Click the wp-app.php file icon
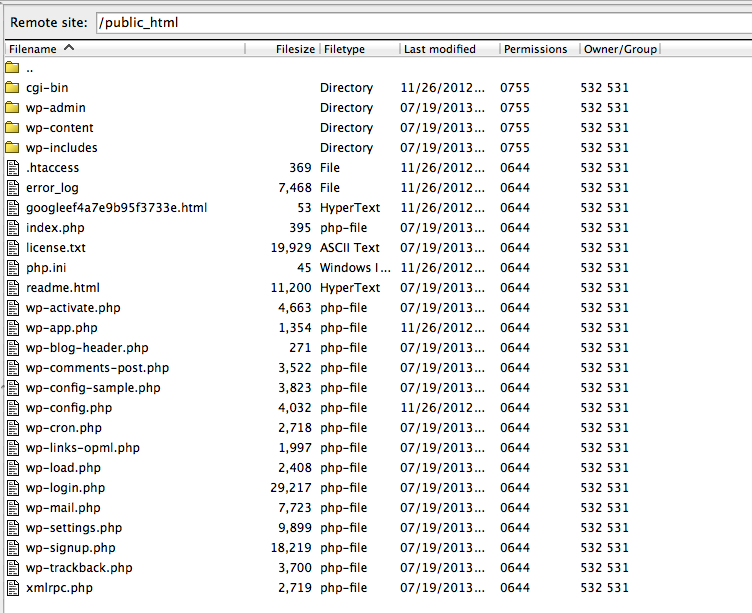Image resolution: width=752 pixels, height=613 pixels. 13,328
